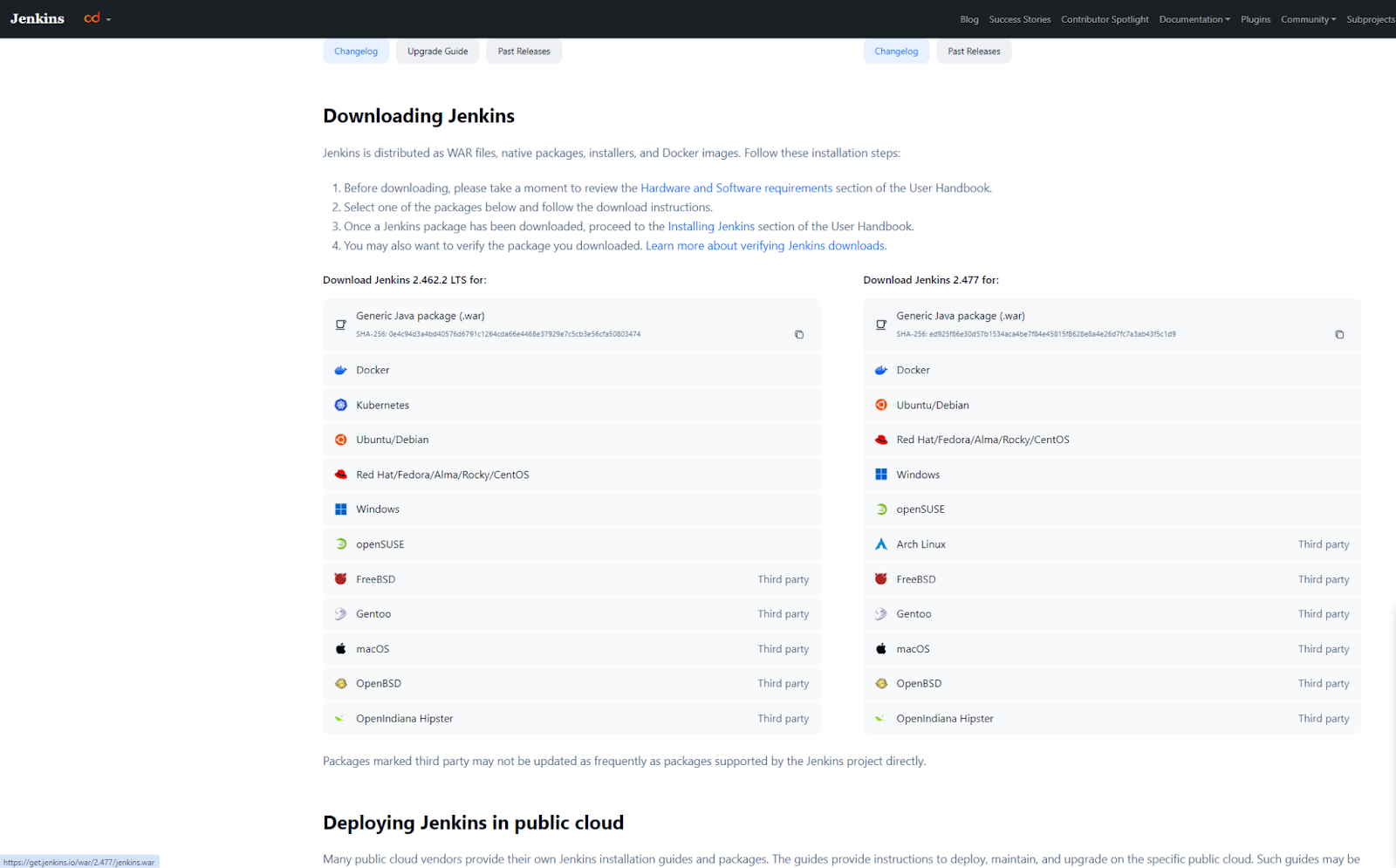Click the Java cup icon in LTS column
Viewport: 1396px width, 868px height.
[x=341, y=325]
